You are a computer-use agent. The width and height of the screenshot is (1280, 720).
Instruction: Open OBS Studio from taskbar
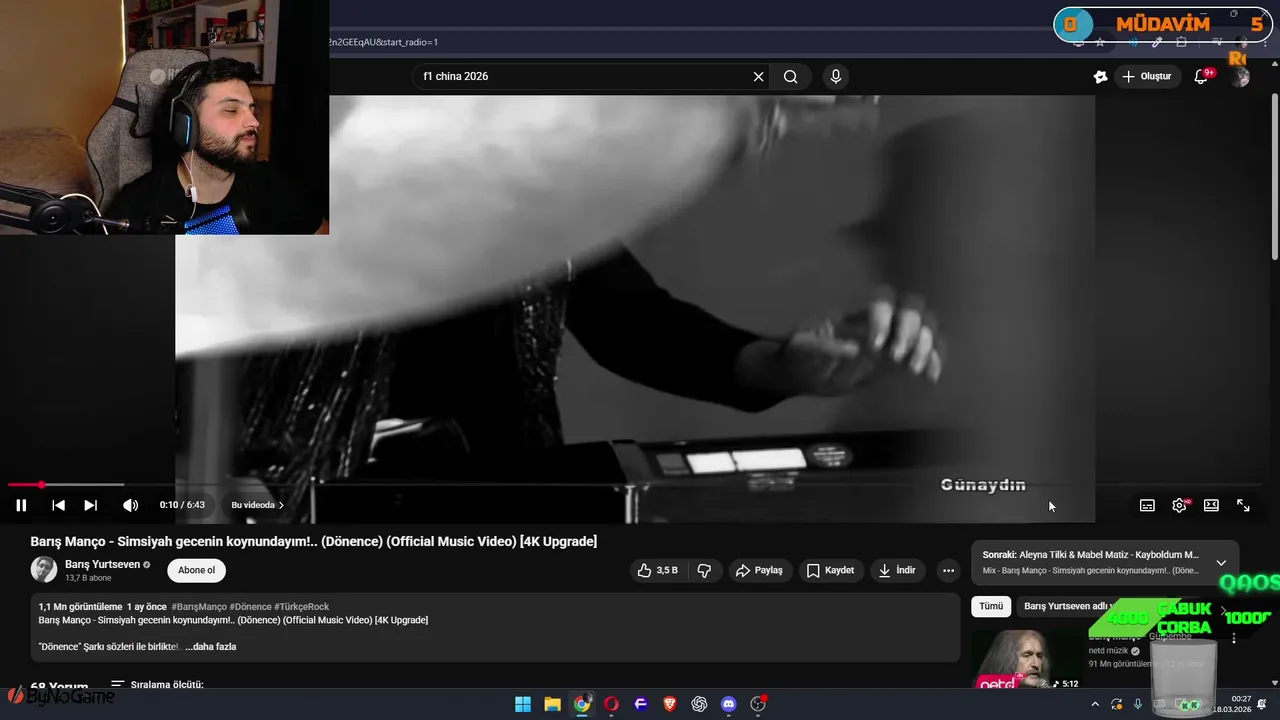pyautogui.click(x=758, y=704)
